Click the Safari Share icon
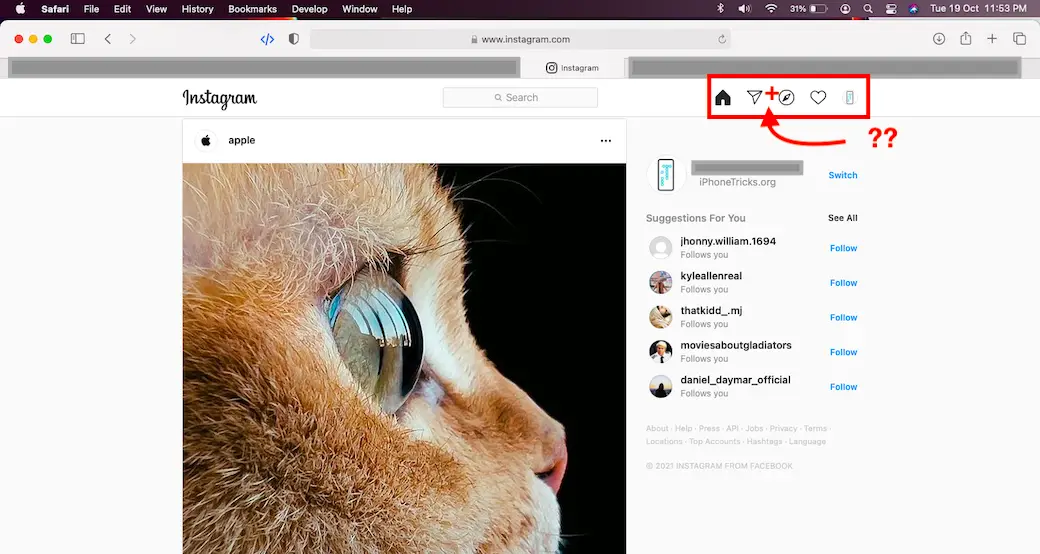Image resolution: width=1040 pixels, height=554 pixels. [x=966, y=39]
